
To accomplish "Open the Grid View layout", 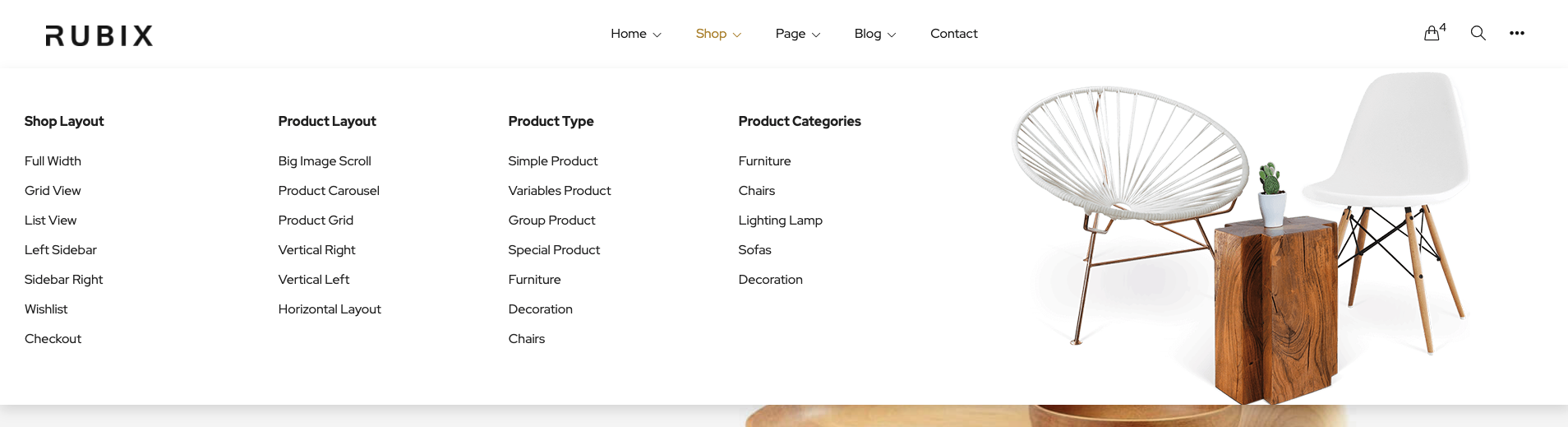I will pos(53,191).
